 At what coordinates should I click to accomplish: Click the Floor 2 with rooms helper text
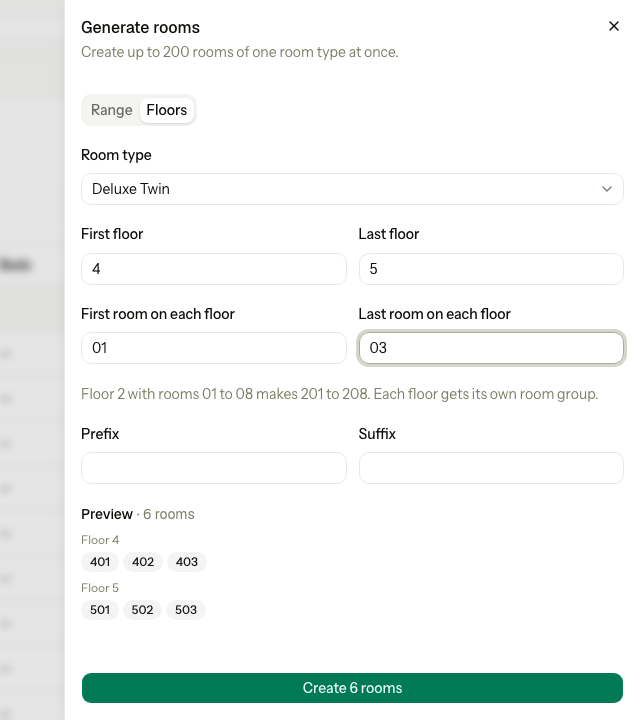pos(340,394)
